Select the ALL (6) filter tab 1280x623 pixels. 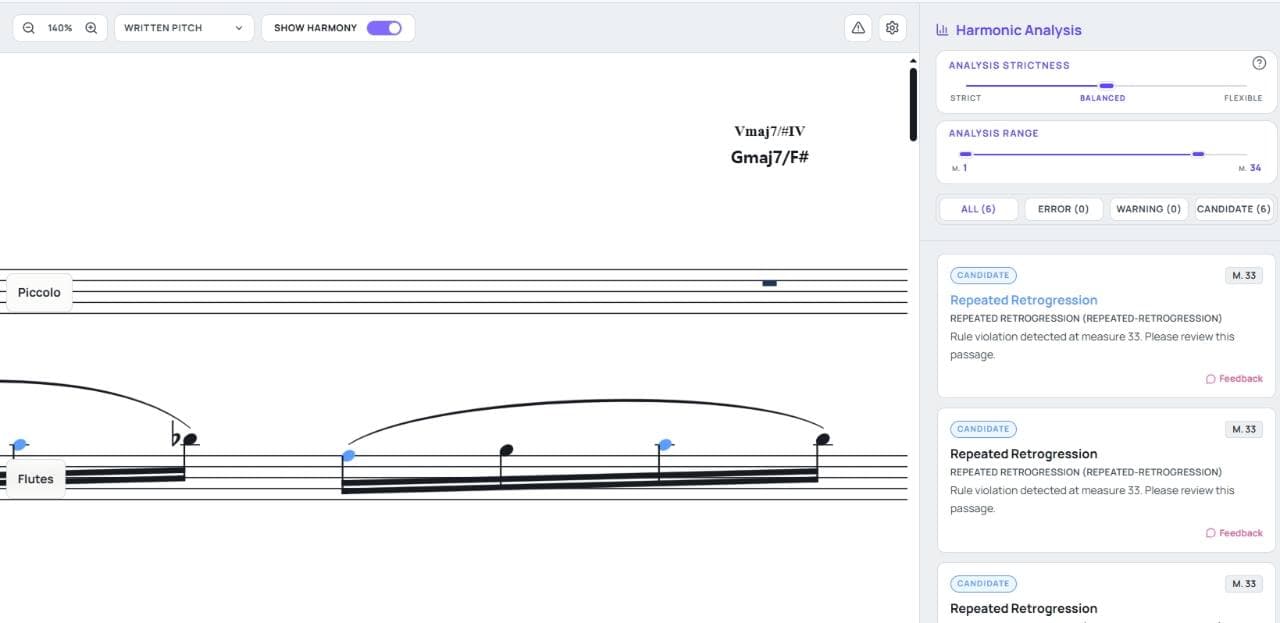[x=978, y=209]
